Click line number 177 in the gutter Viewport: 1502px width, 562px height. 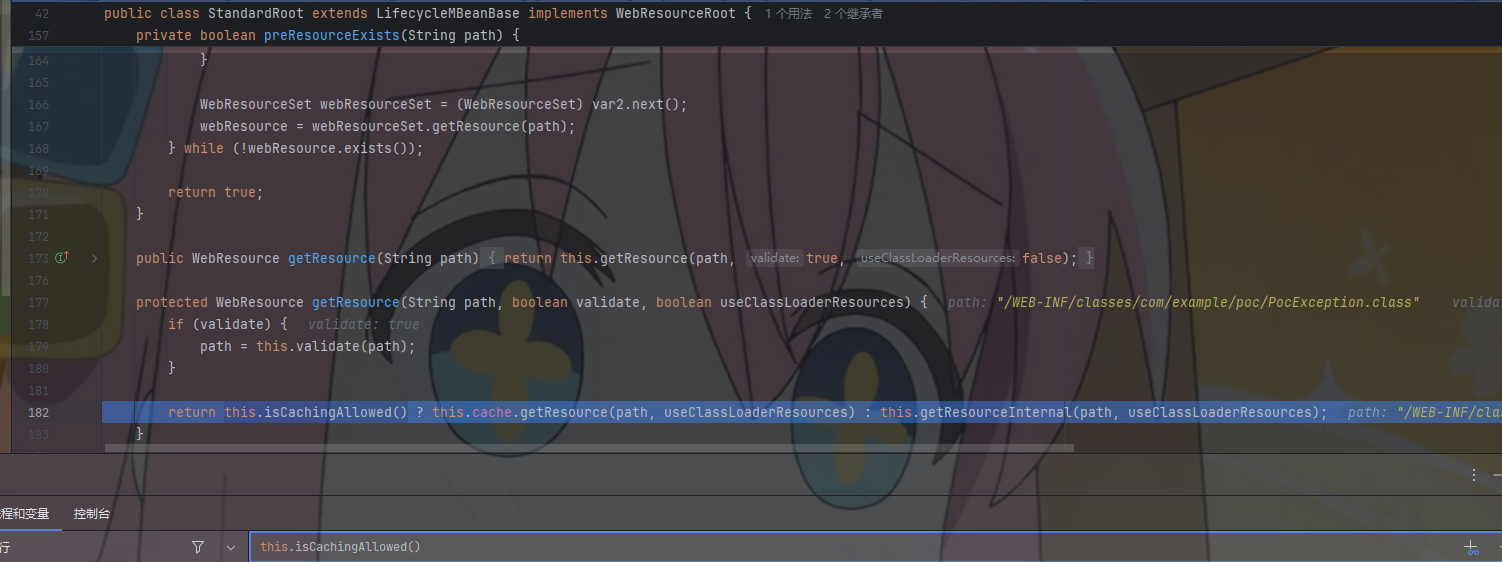pos(38,302)
